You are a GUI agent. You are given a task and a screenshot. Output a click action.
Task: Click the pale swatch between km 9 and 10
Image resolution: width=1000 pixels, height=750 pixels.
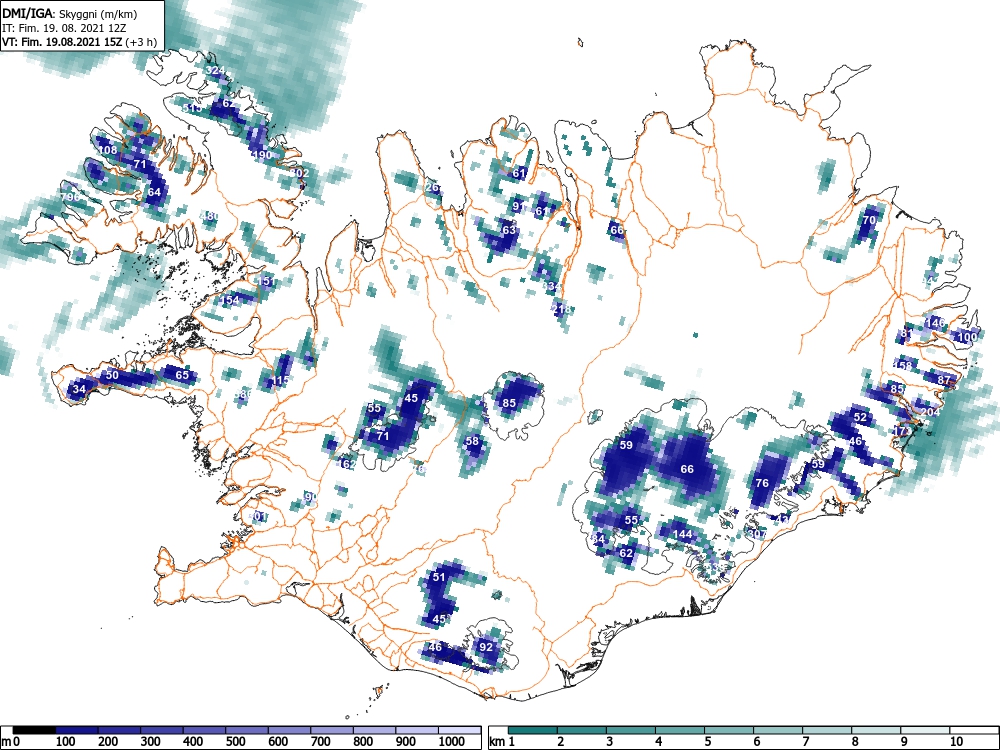(925, 730)
